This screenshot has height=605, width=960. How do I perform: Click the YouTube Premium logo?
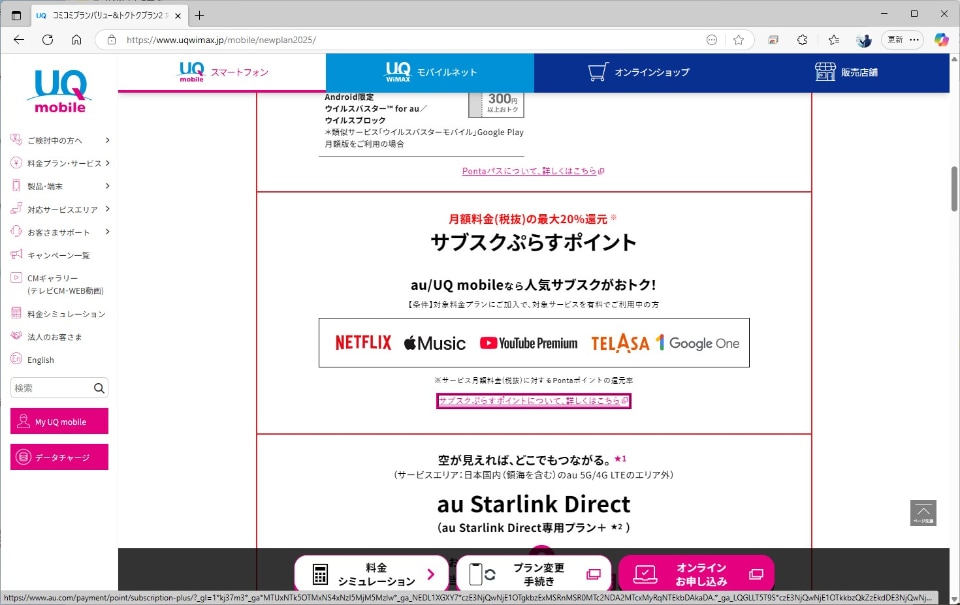pos(528,343)
